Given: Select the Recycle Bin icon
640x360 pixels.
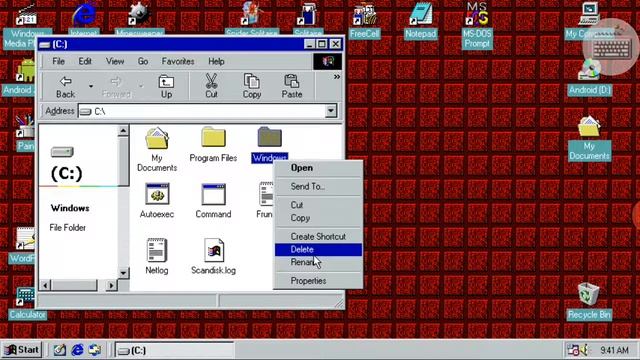Looking at the screenshot, I should pos(589,300).
